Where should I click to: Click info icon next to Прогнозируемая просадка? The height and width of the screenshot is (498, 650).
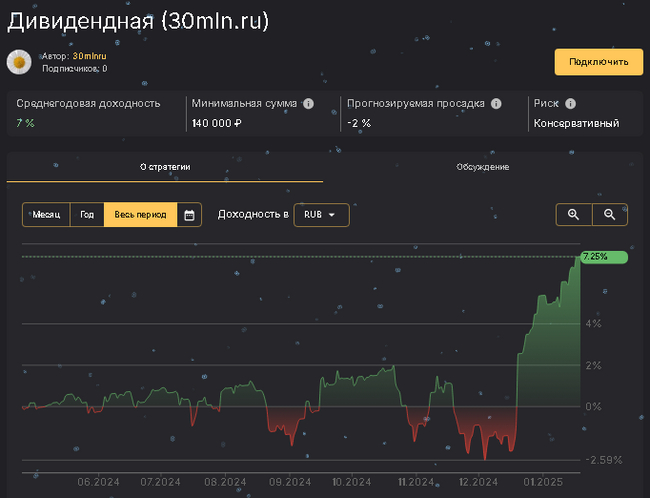[494, 103]
